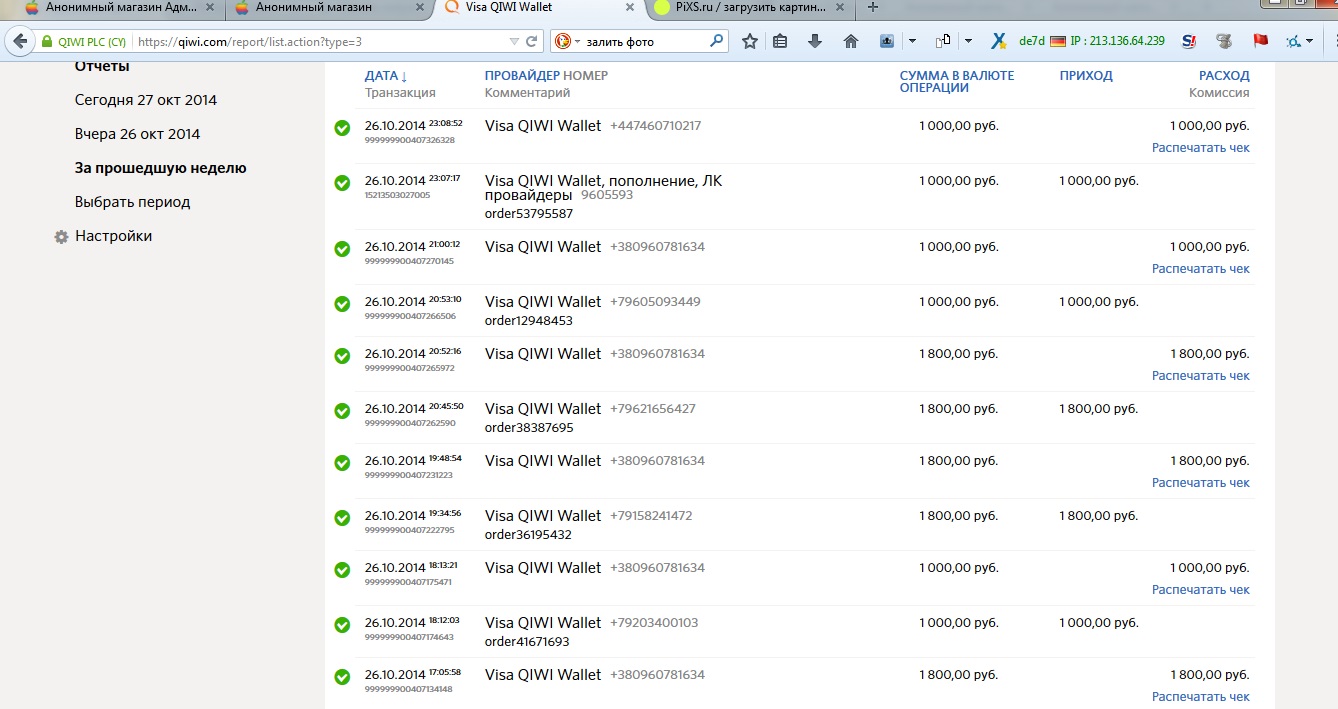Viewport: 1338px width, 709px height.
Task: Click the blue network tool icon
Action: tap(1293, 42)
